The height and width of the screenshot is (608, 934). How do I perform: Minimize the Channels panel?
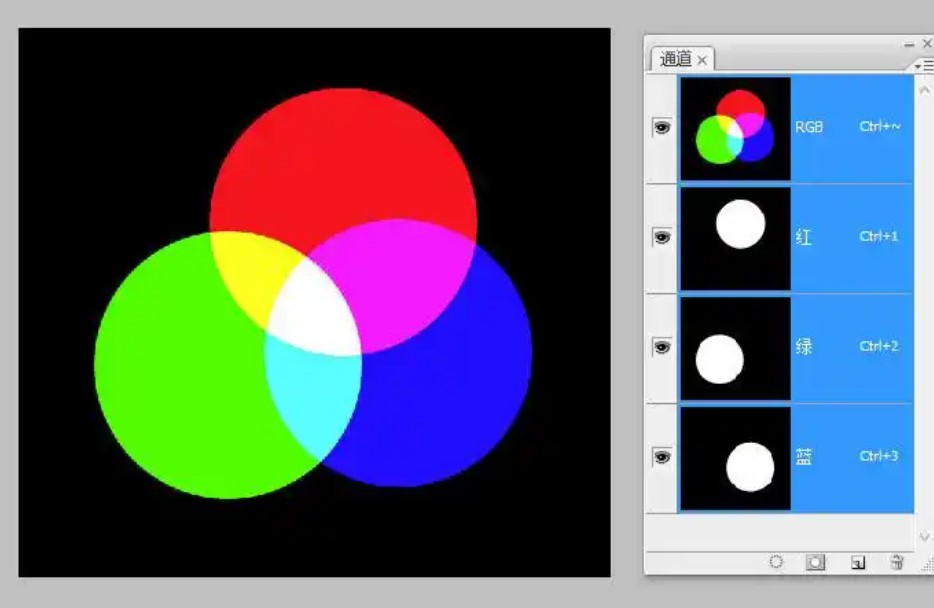pyautogui.click(x=909, y=44)
